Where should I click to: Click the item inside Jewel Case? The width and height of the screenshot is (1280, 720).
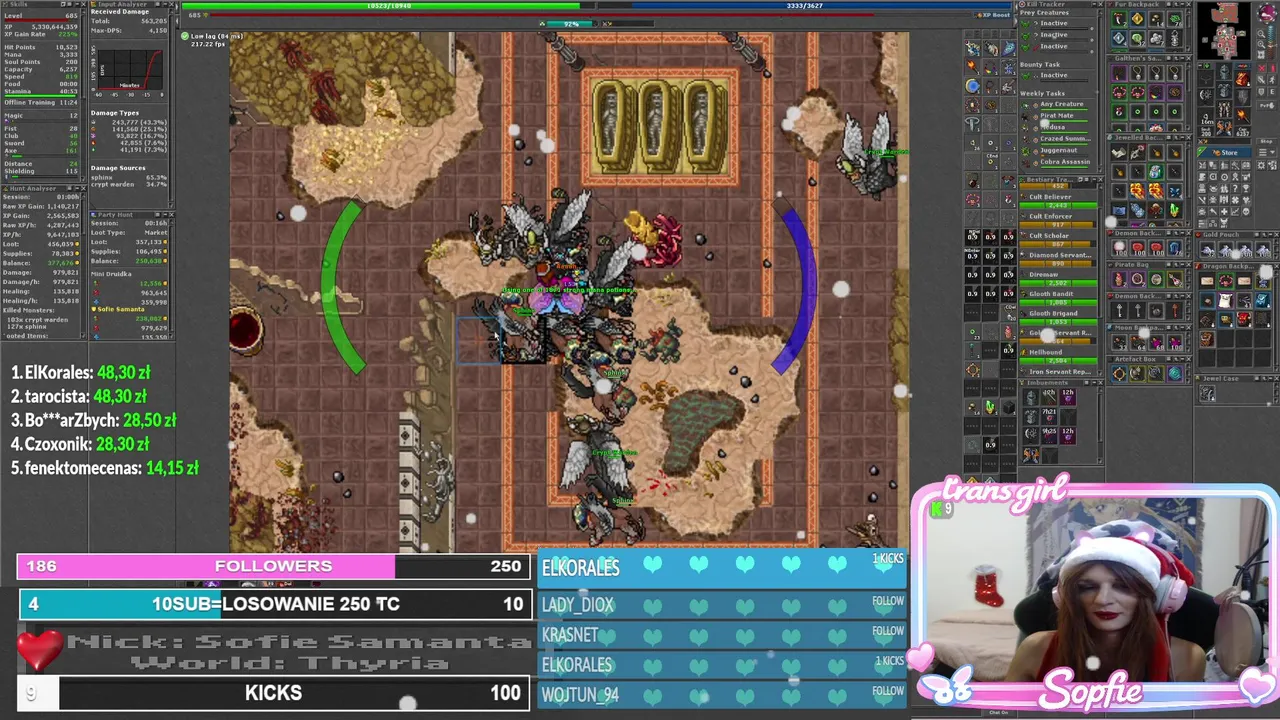pyautogui.click(x=1207, y=393)
